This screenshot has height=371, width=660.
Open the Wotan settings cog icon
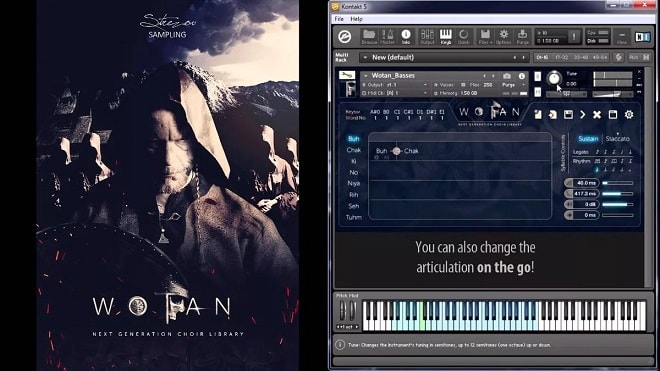click(629, 115)
